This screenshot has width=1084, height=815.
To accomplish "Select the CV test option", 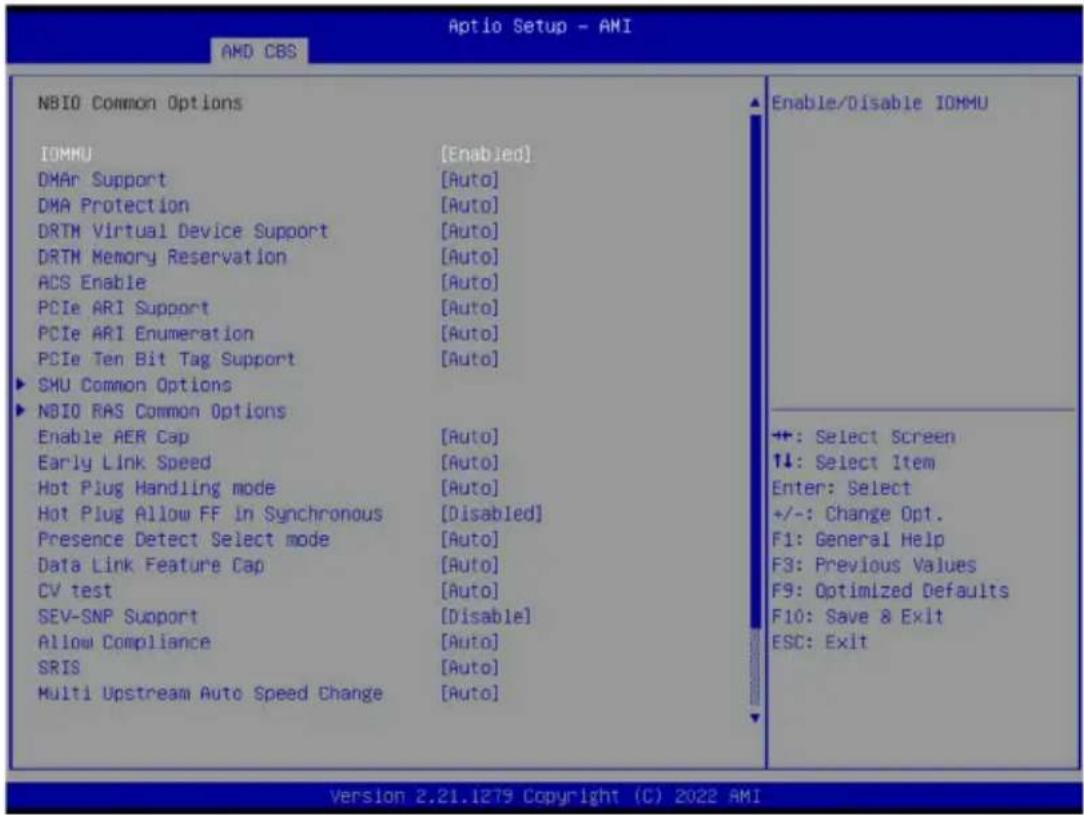I will (x=75, y=591).
